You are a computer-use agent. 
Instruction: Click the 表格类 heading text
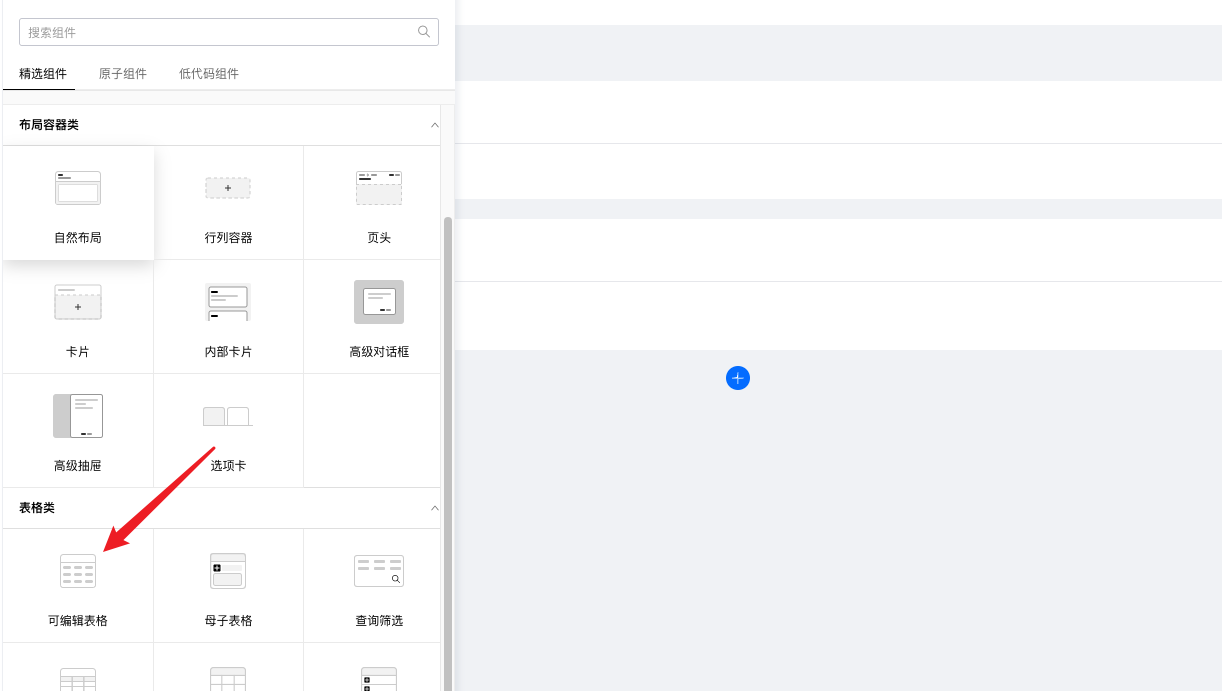(x=37, y=508)
